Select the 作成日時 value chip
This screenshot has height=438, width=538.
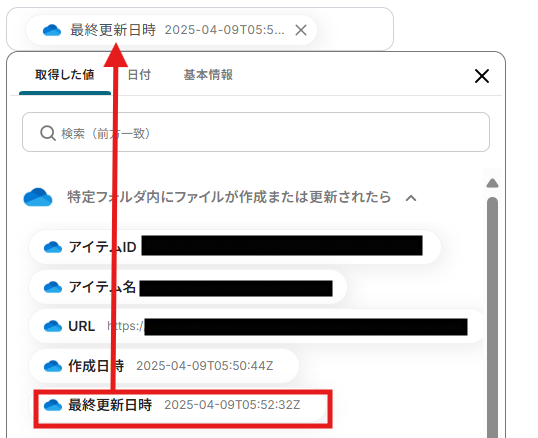tap(164, 366)
